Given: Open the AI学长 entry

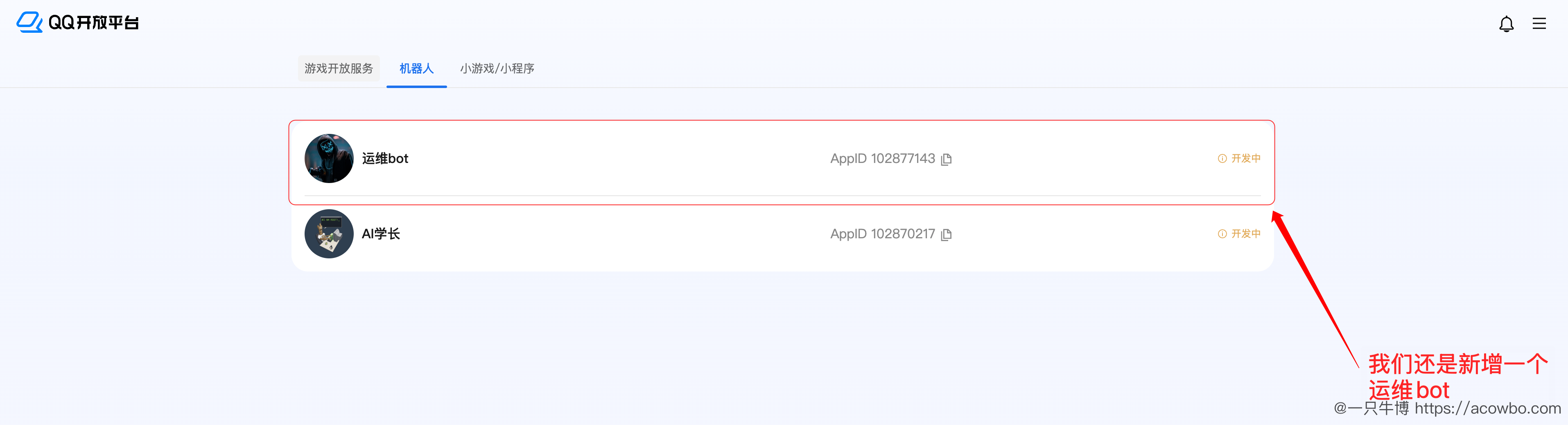Looking at the screenshot, I should pos(380,234).
